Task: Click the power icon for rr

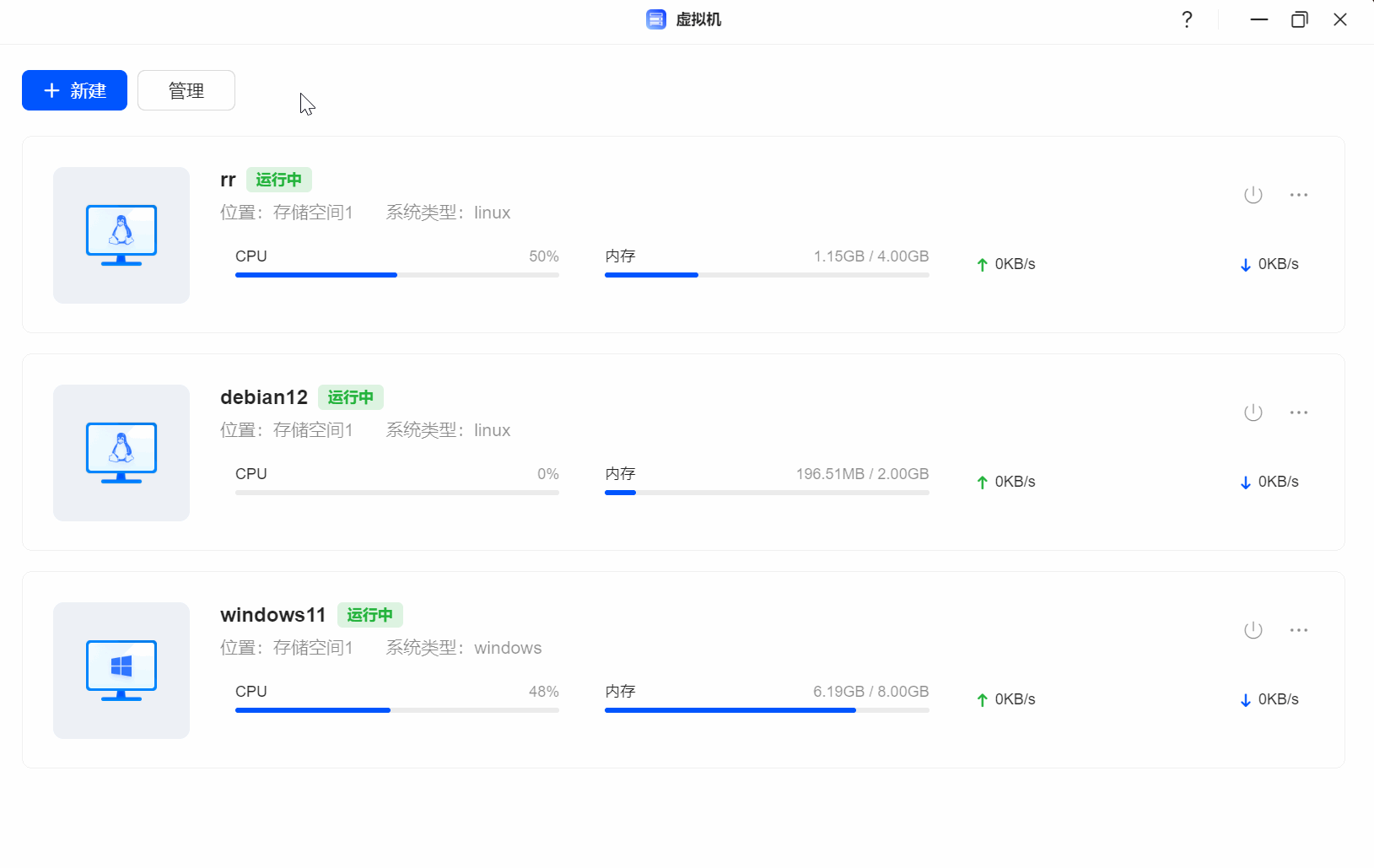Action: pyautogui.click(x=1253, y=195)
